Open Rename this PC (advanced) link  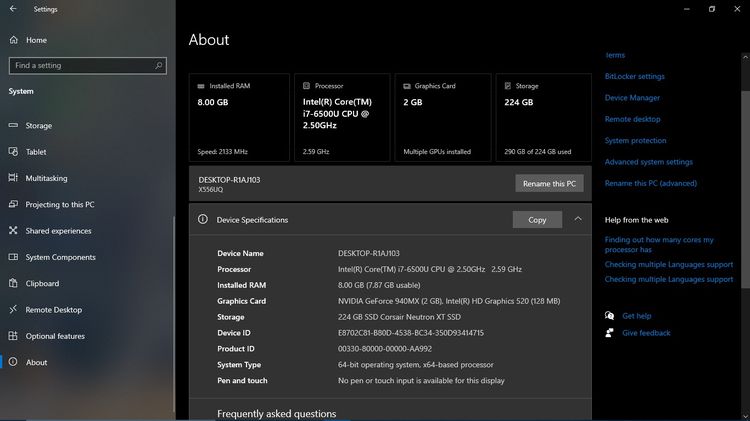point(651,183)
